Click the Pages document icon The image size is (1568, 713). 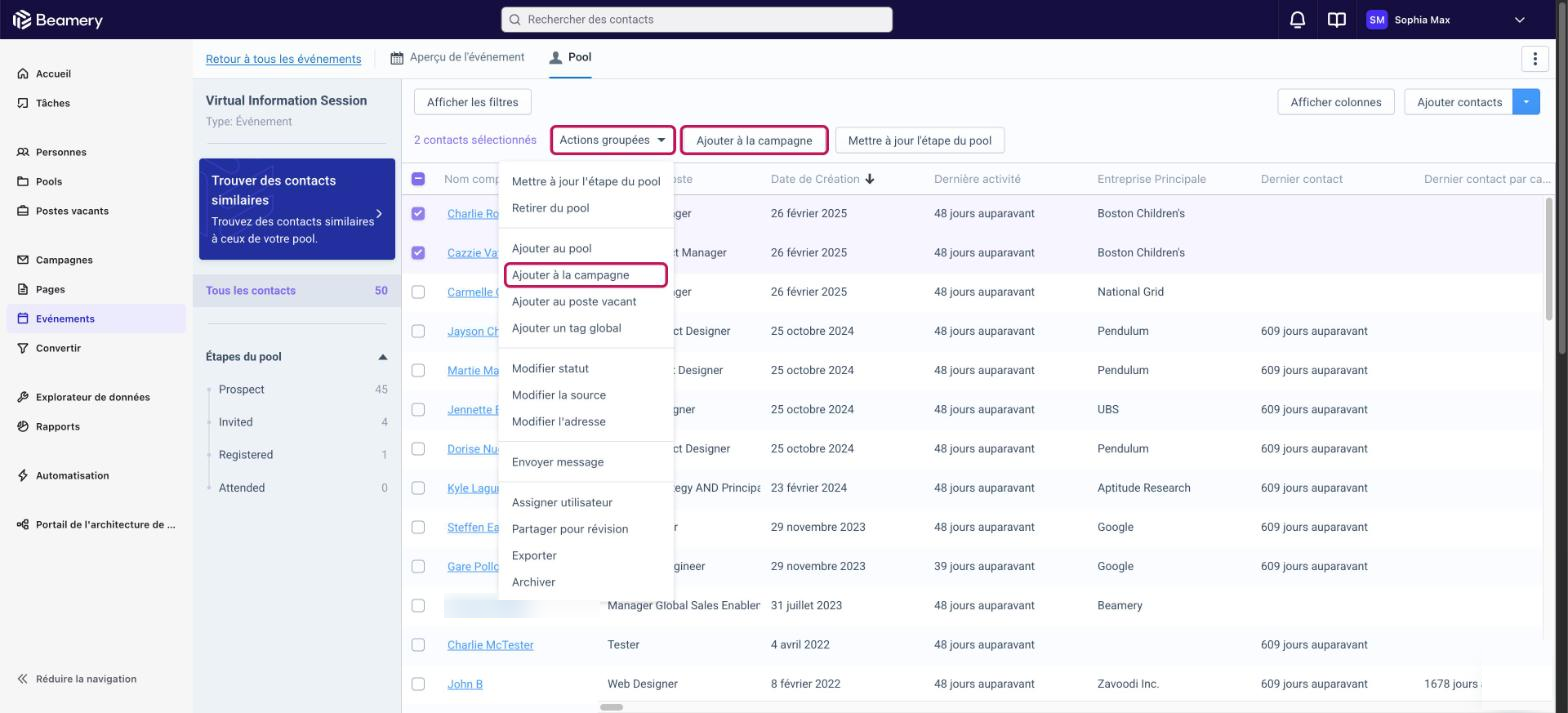[23, 289]
